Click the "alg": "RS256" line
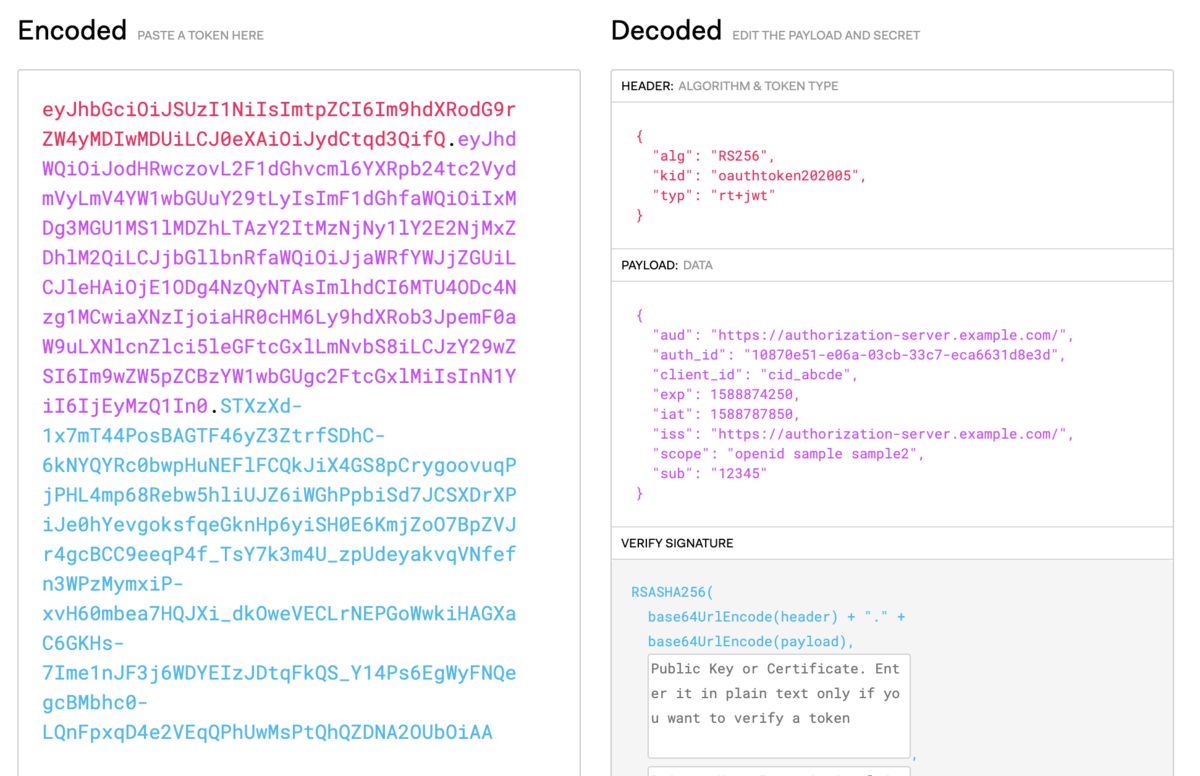1200x776 pixels. [x=714, y=156]
